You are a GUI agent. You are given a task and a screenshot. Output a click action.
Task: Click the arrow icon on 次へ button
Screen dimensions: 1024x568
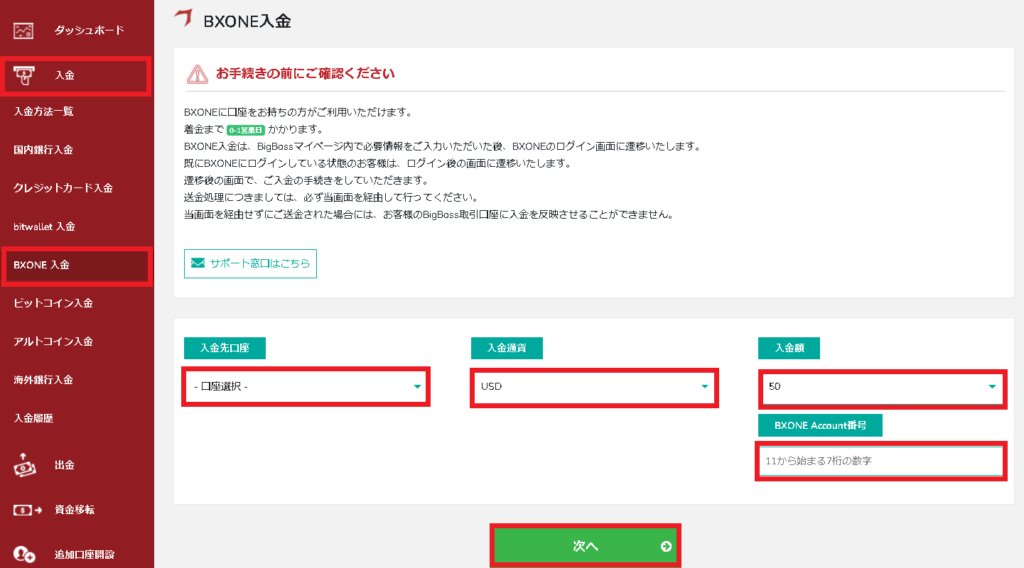click(x=665, y=546)
